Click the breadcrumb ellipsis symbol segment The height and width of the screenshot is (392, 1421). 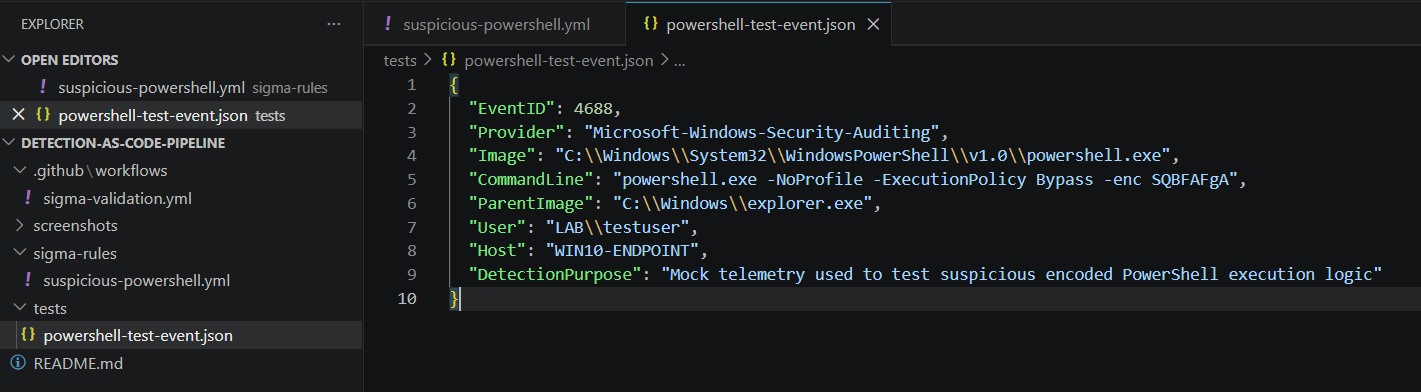pos(680,61)
